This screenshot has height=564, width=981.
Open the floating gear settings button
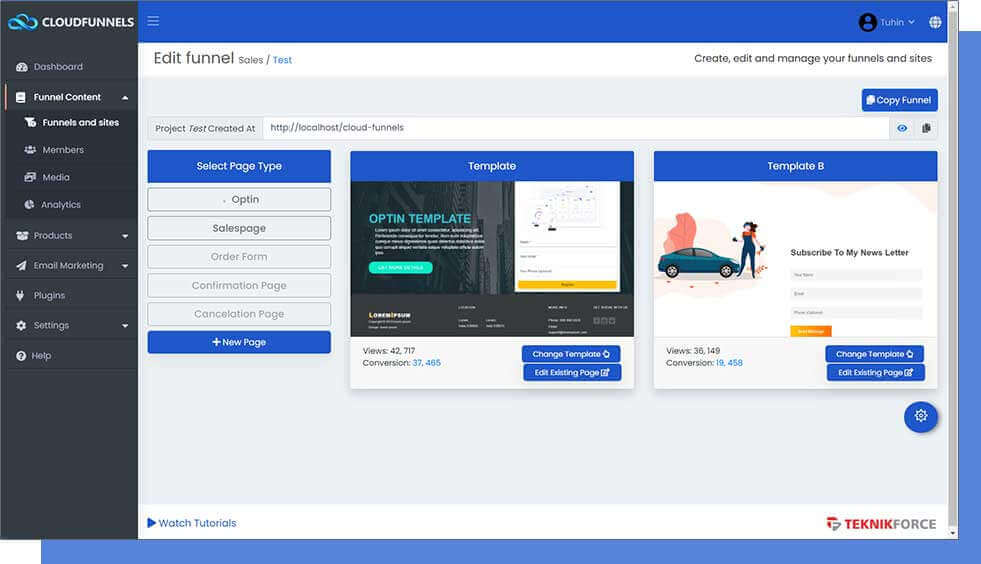920,416
